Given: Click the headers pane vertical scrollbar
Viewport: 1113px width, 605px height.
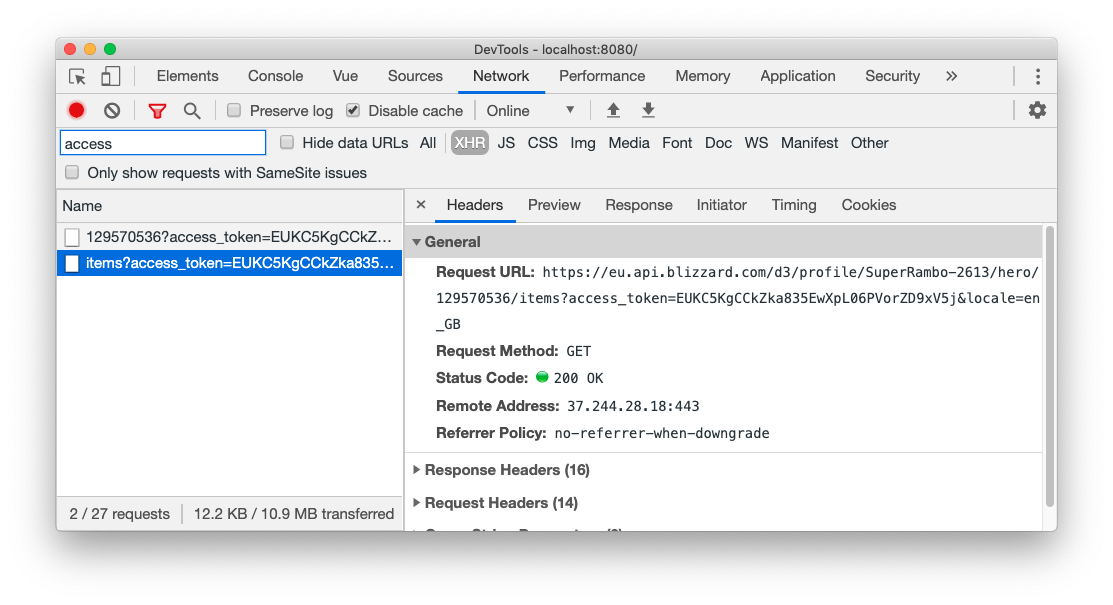Looking at the screenshot, I should pos(1050,366).
